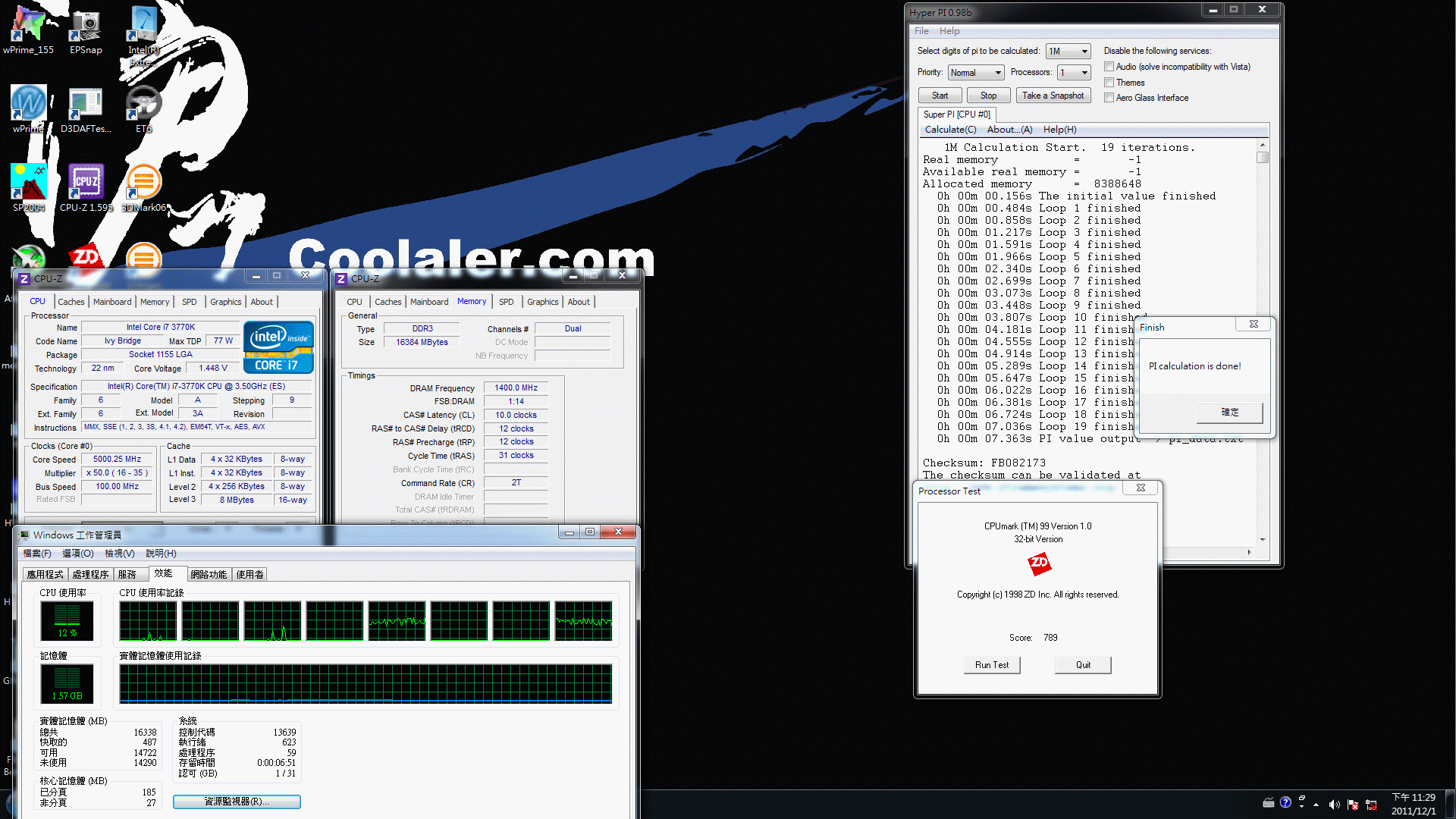
Task: Launch the ET6 steering wheel shortcut
Action: click(x=143, y=108)
